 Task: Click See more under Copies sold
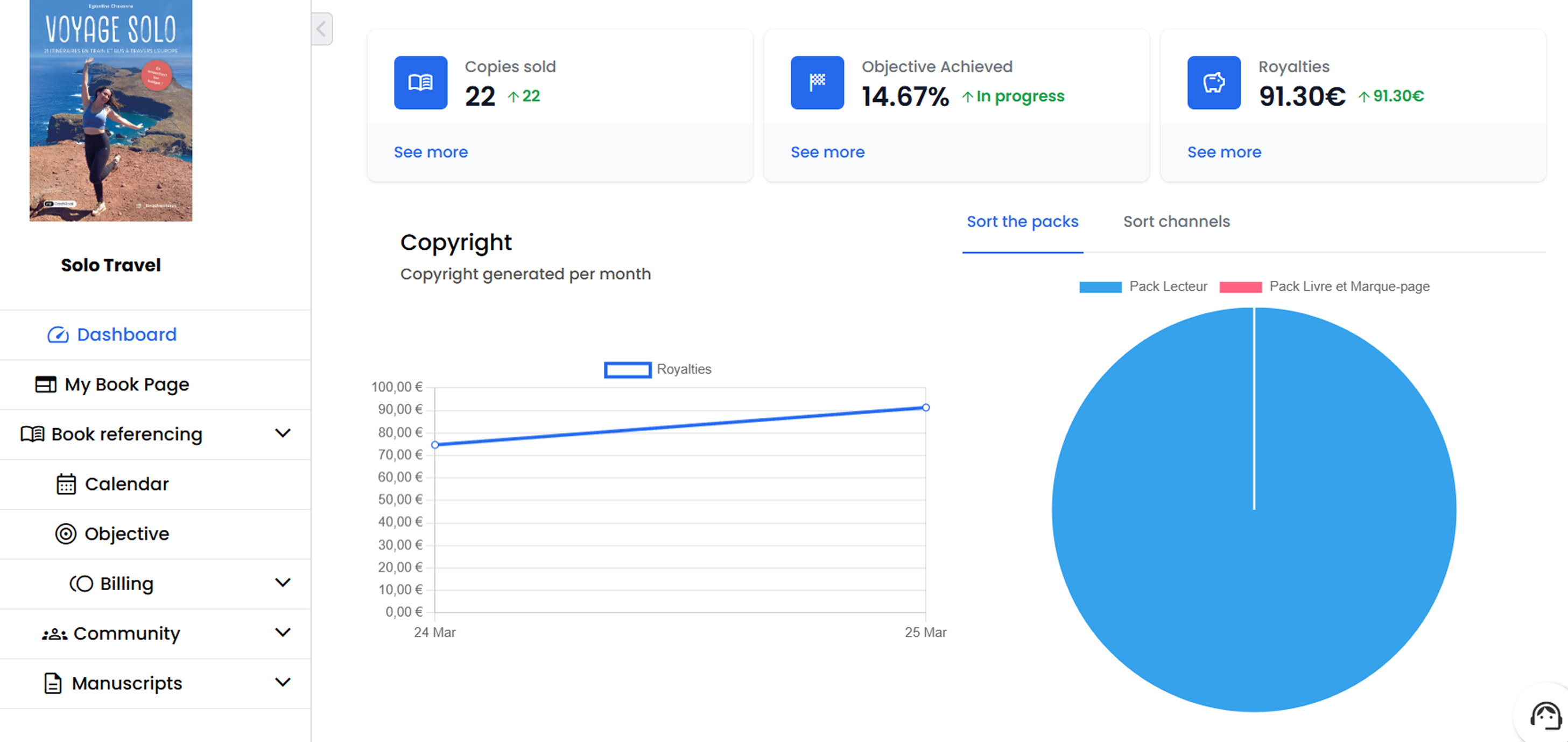tap(430, 152)
